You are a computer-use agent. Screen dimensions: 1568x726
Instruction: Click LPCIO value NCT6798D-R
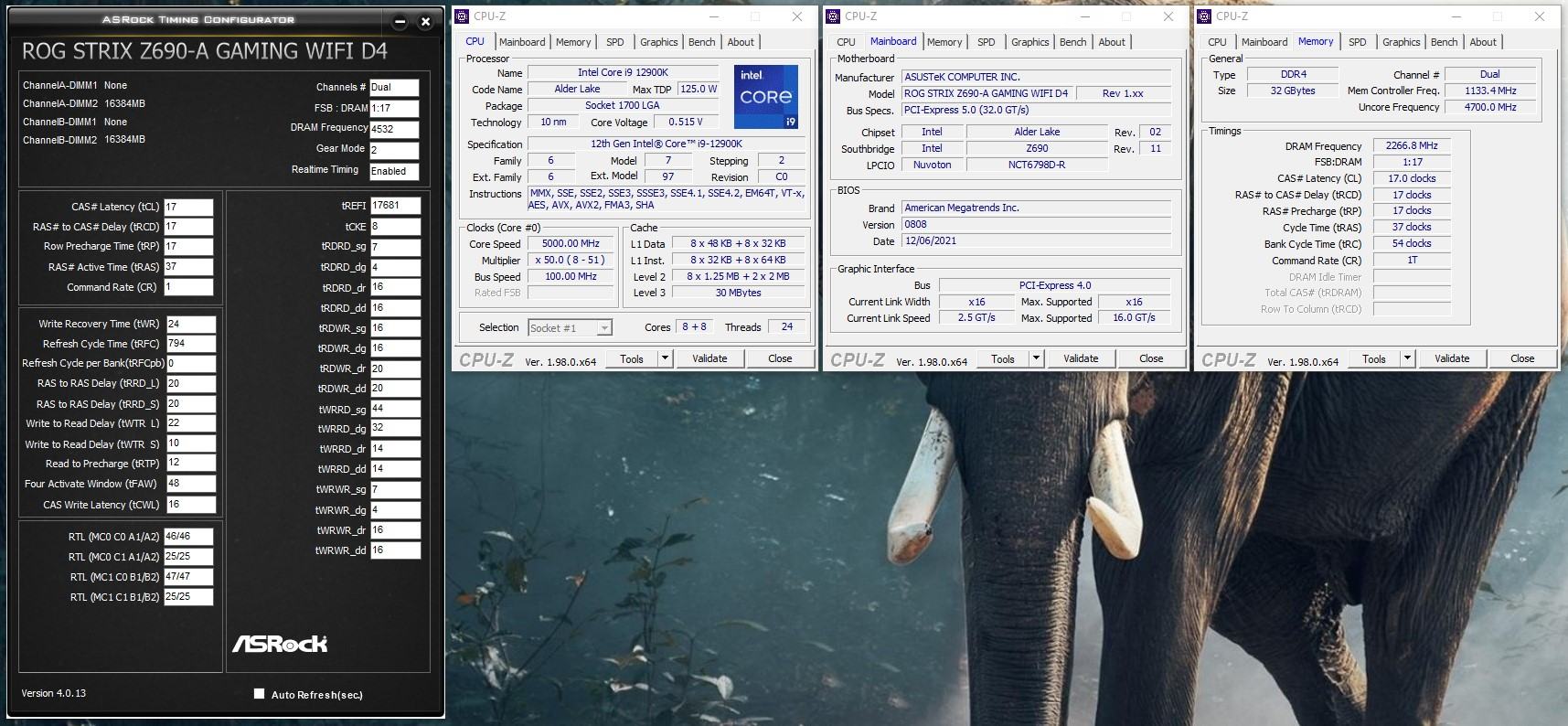click(1037, 165)
